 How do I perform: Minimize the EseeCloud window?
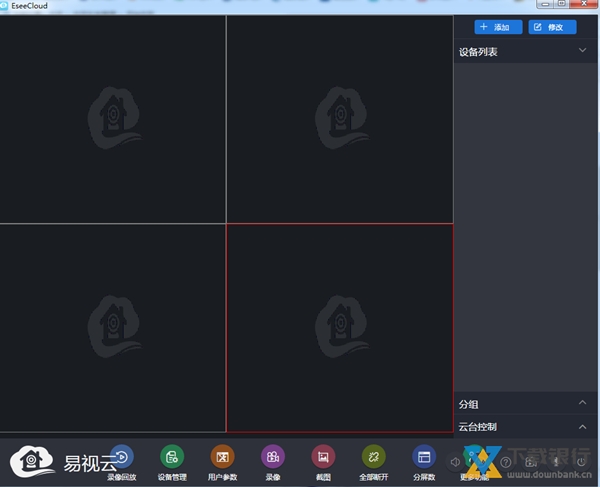pyautogui.click(x=545, y=4)
